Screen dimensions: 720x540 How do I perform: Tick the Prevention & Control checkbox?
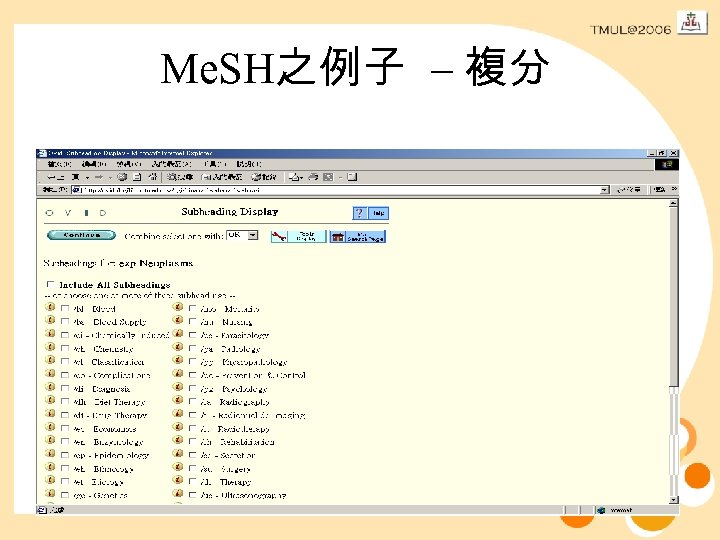[192, 375]
